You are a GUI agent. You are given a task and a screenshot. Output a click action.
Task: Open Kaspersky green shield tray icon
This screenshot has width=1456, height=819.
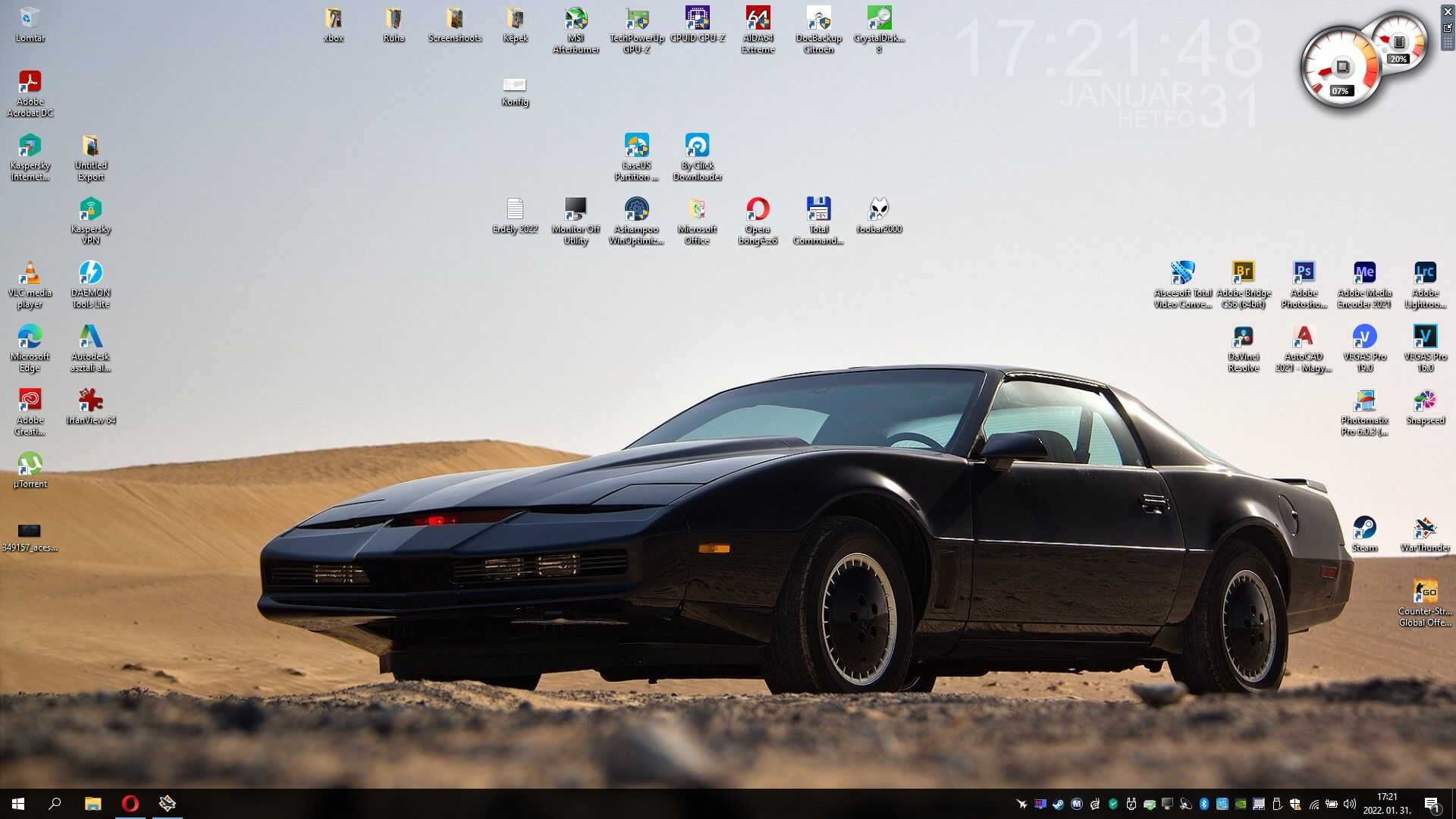[1113, 804]
